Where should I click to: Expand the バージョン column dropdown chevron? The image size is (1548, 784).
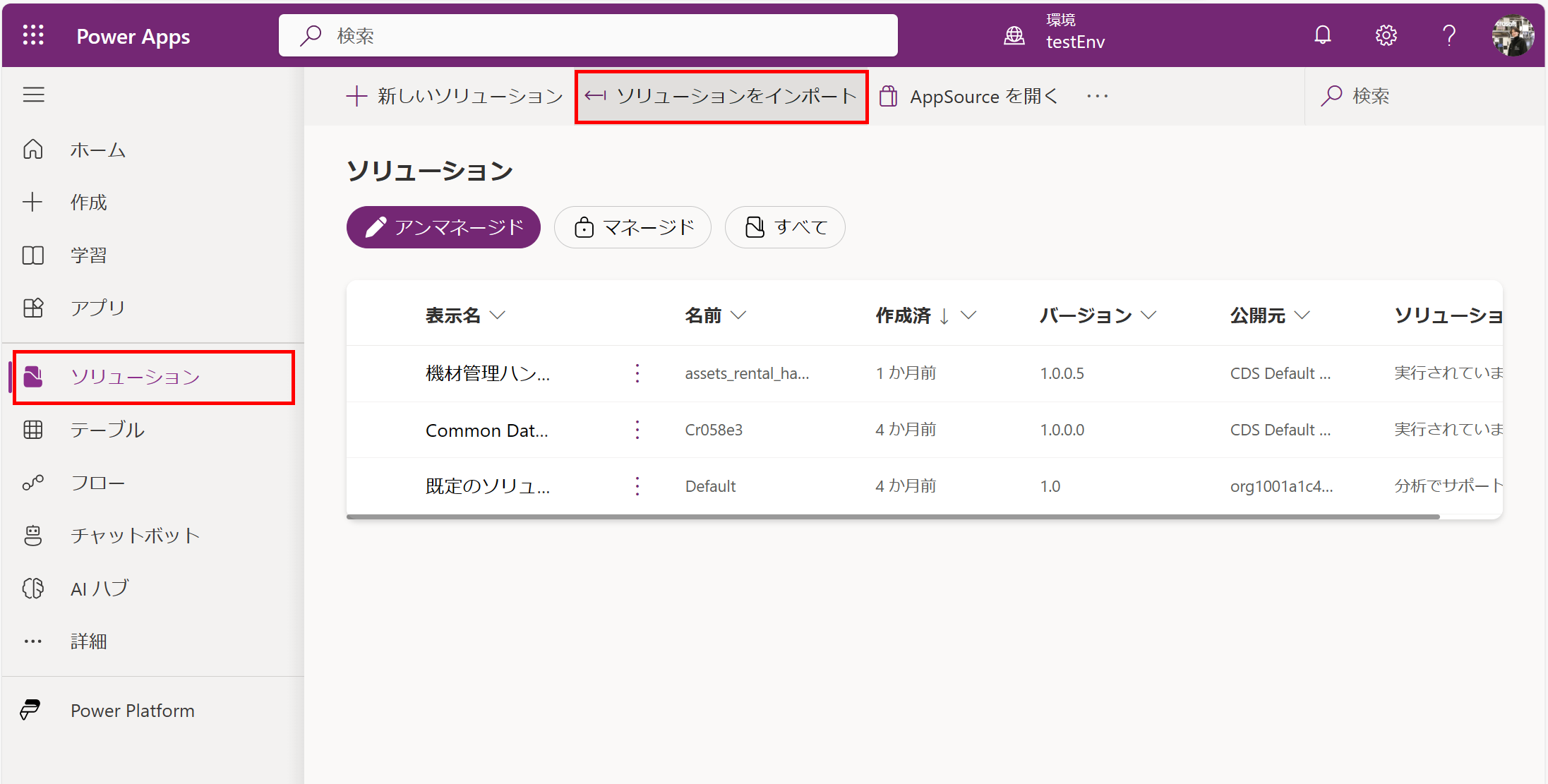point(1148,315)
